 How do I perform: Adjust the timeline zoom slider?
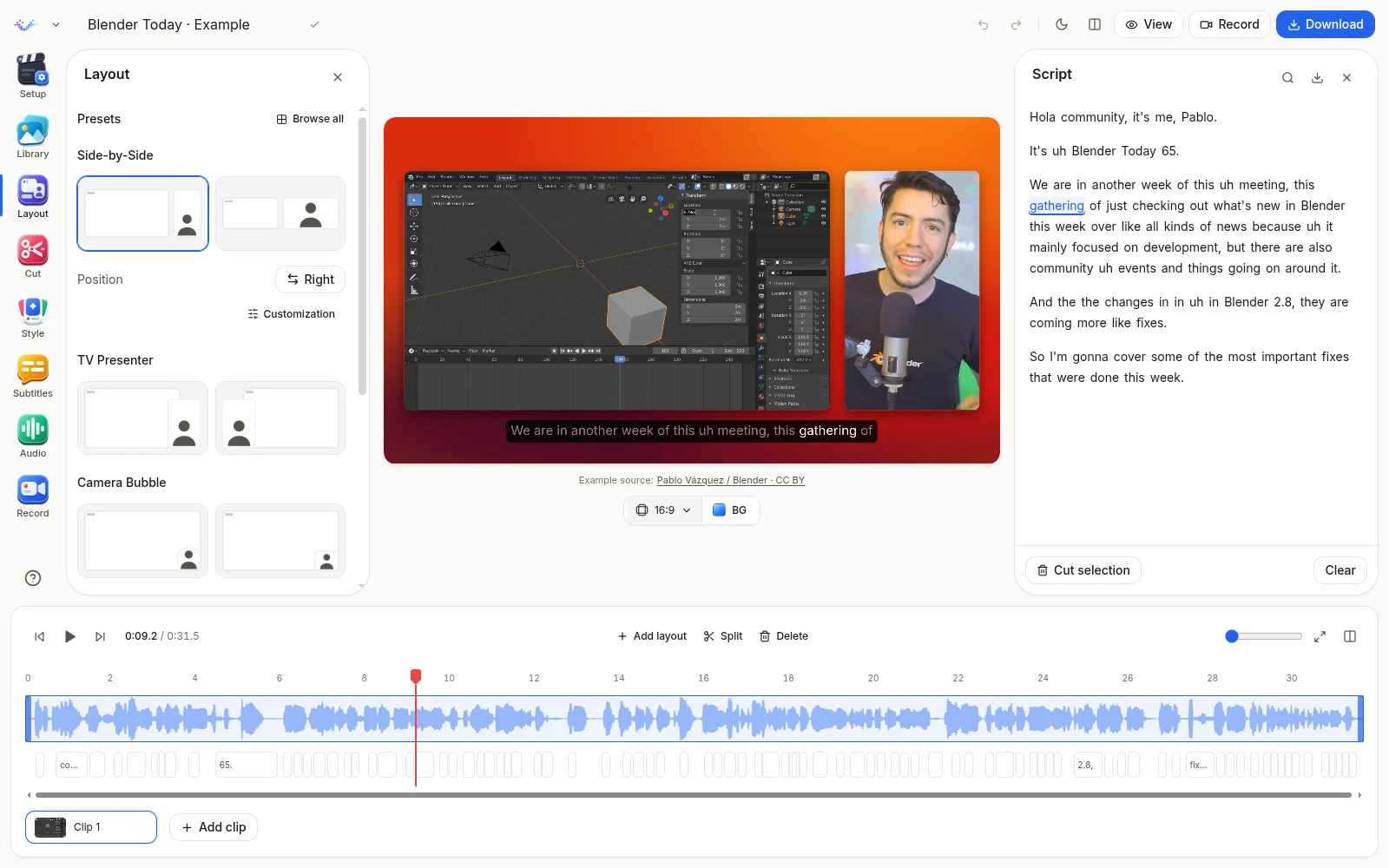pyautogui.click(x=1264, y=636)
